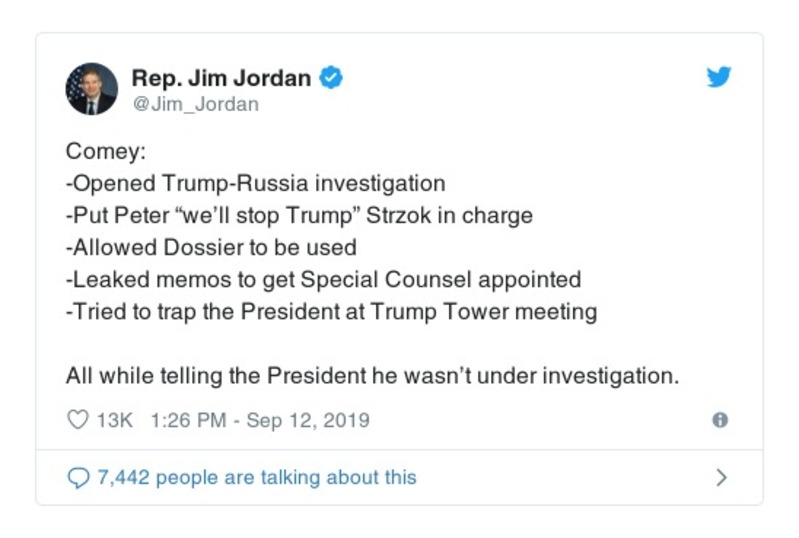Click the line mentioning Strzok in charge
The width and height of the screenshot is (799, 538).
click(299, 216)
